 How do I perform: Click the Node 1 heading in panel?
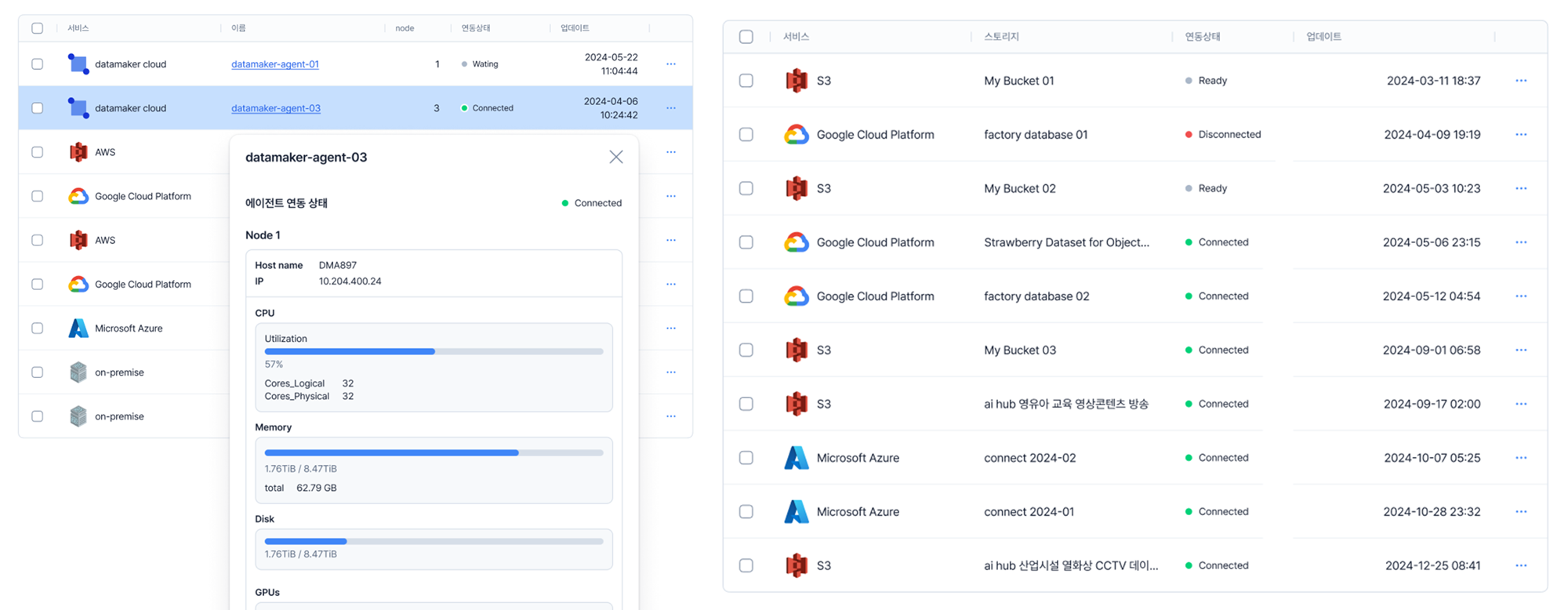pos(263,235)
